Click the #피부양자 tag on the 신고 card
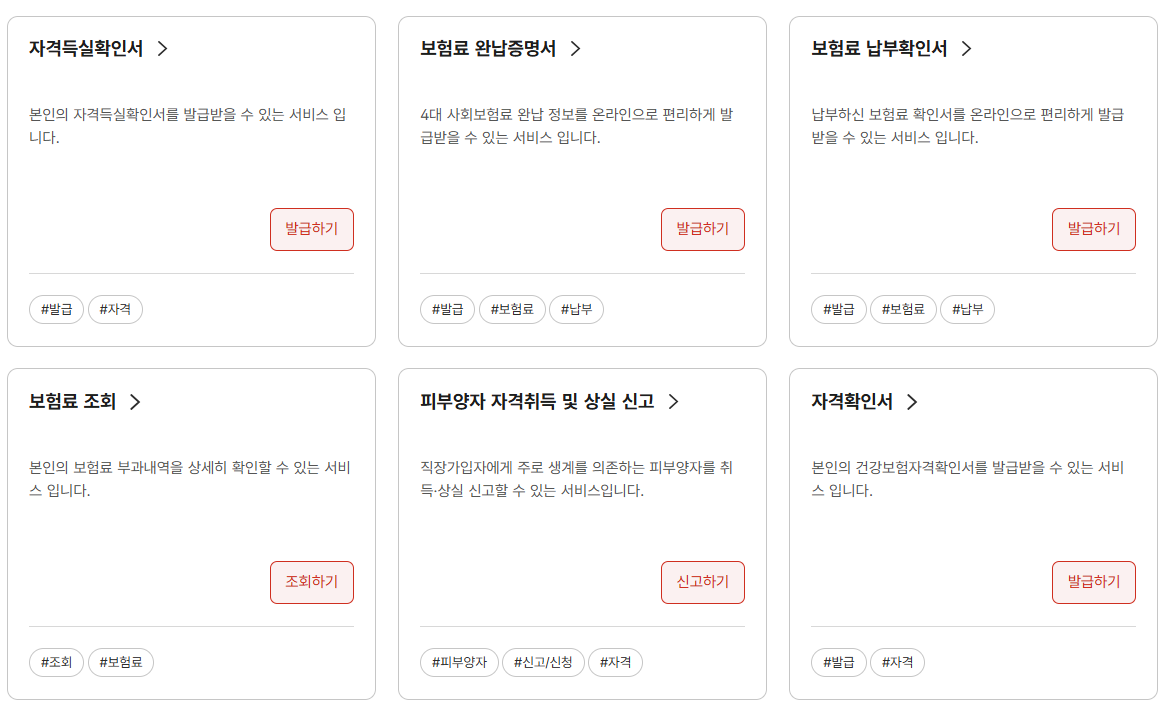1169x702 pixels. point(460,662)
